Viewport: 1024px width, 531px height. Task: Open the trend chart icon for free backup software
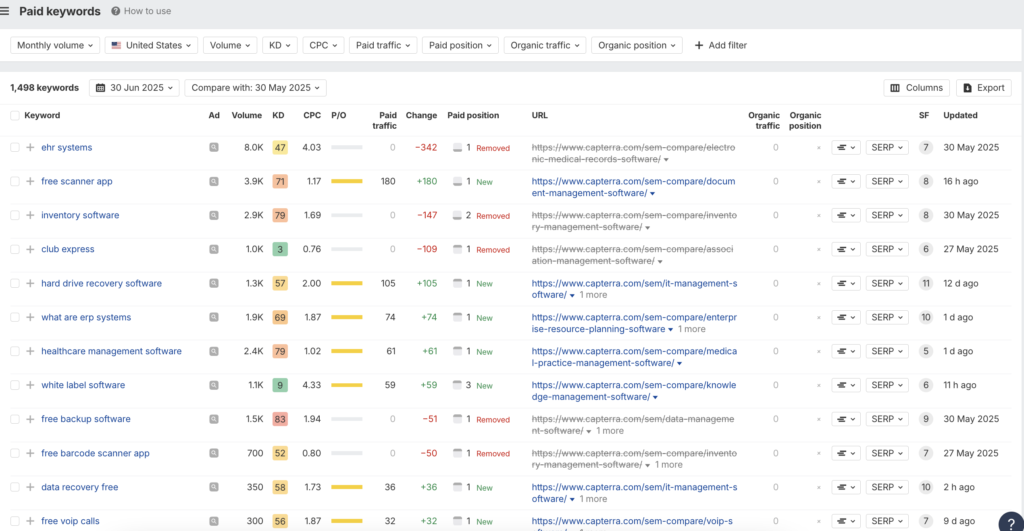point(846,419)
